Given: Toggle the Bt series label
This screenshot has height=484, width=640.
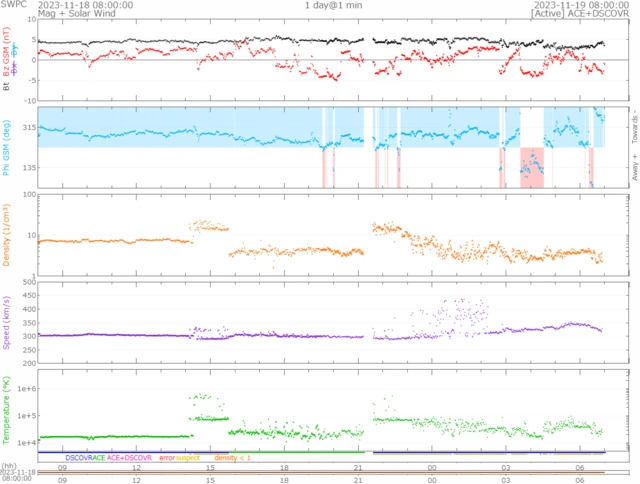Looking at the screenshot, I should point(8,87).
